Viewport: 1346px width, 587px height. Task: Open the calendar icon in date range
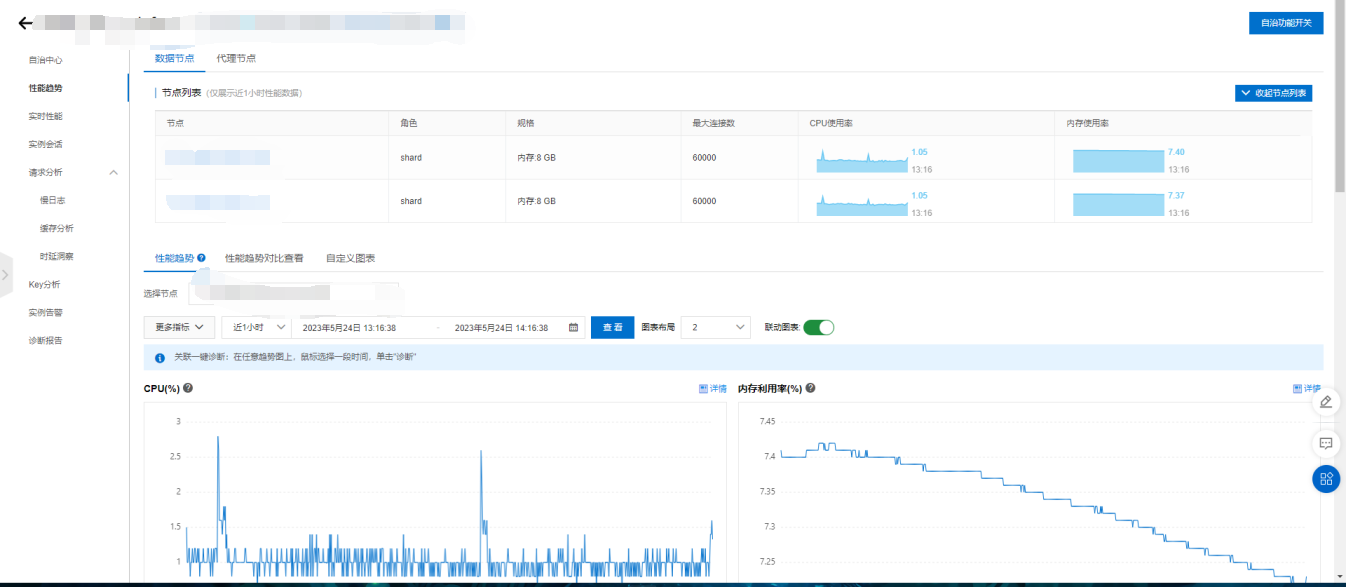point(573,327)
